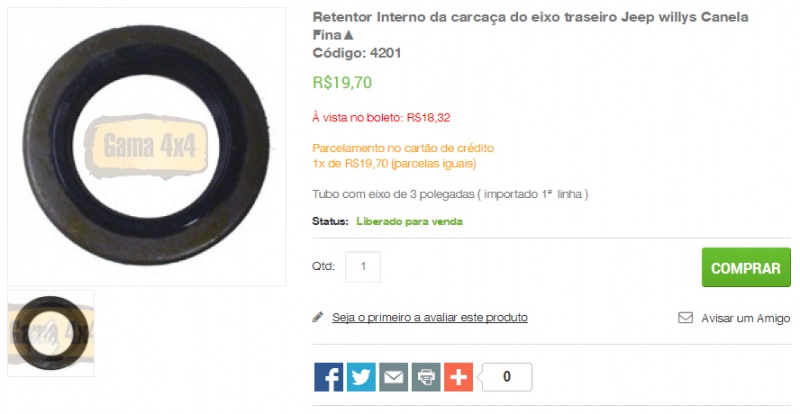Screen dimensions: 800x414
Task: Click the Qtd quantity input field
Action: pyautogui.click(x=363, y=266)
